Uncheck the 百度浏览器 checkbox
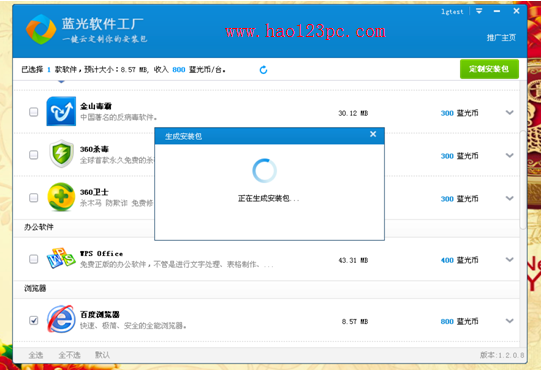This screenshot has height=370, width=541. pos(33,320)
